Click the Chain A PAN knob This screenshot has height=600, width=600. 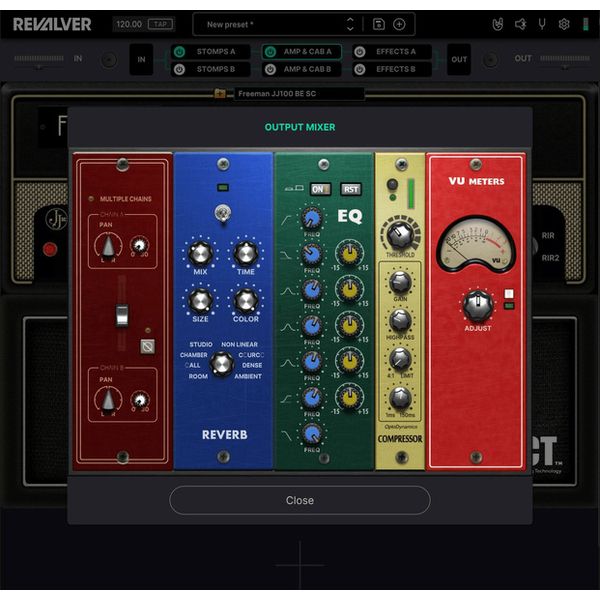pyautogui.click(x=108, y=245)
